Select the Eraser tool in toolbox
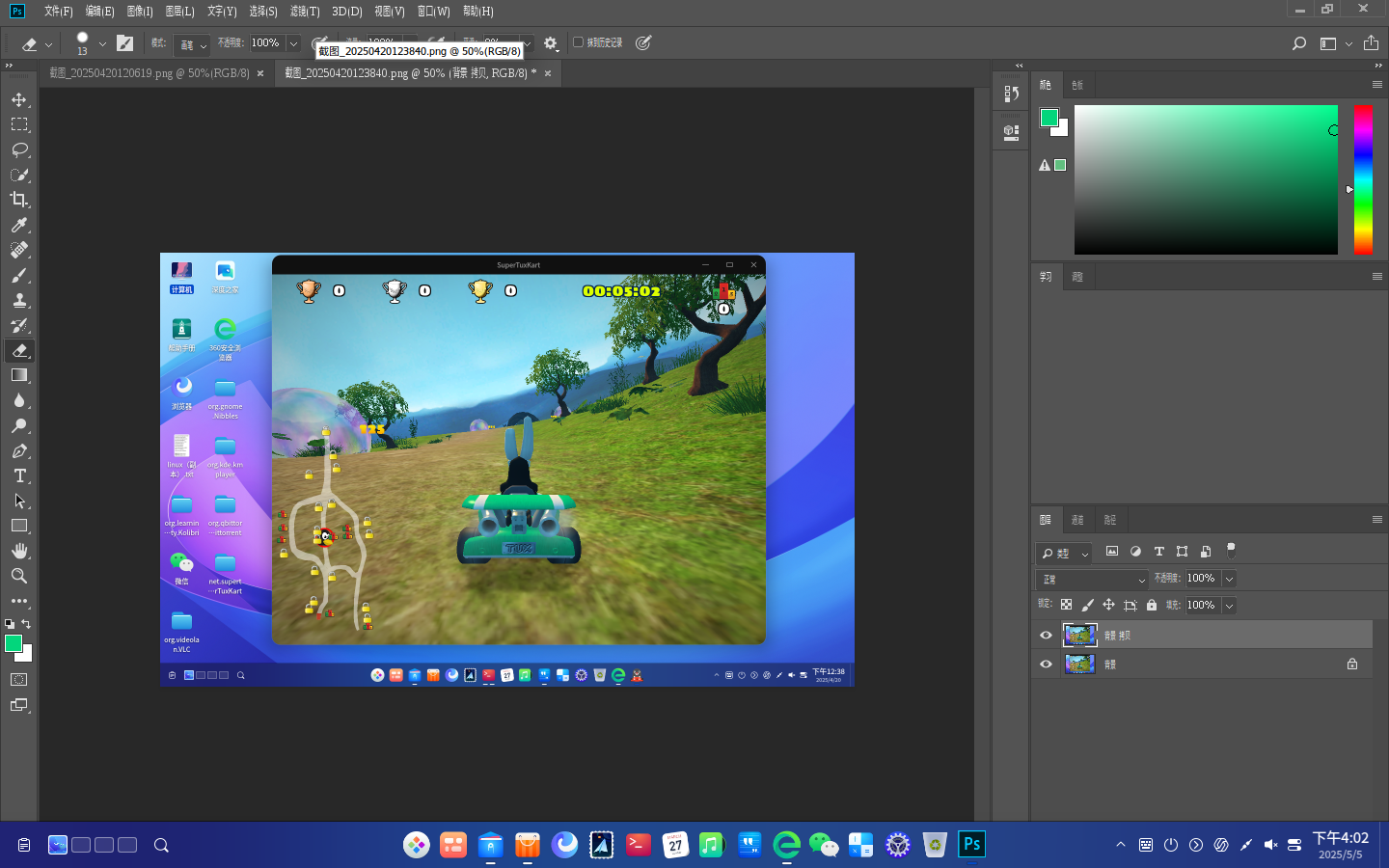 pyautogui.click(x=19, y=350)
